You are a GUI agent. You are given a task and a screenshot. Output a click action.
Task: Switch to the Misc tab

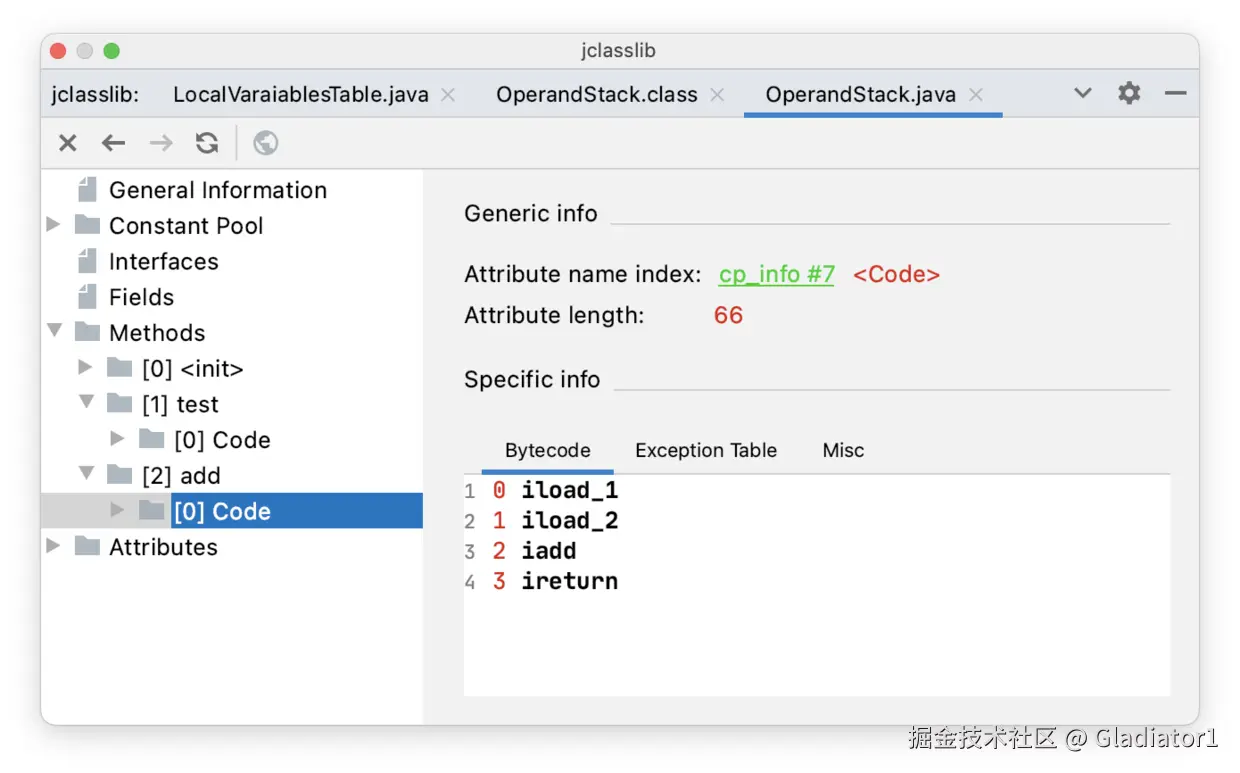(x=843, y=450)
